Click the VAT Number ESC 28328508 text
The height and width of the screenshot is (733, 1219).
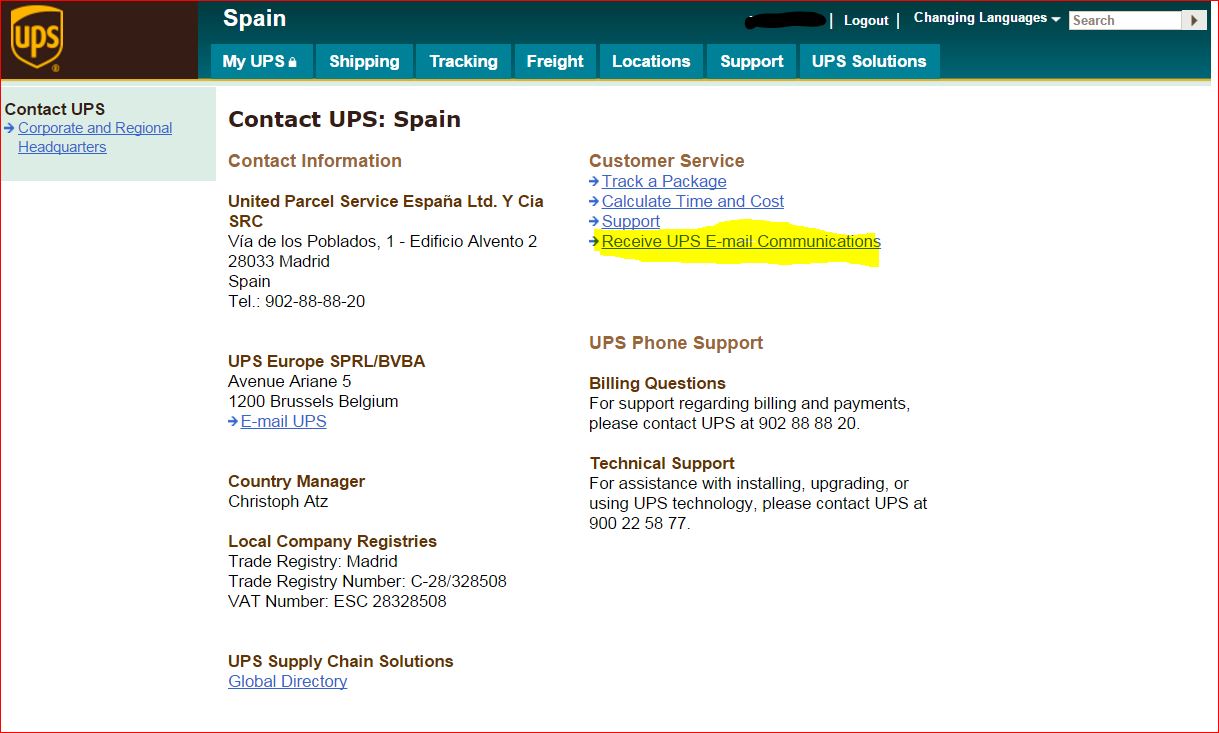337,601
